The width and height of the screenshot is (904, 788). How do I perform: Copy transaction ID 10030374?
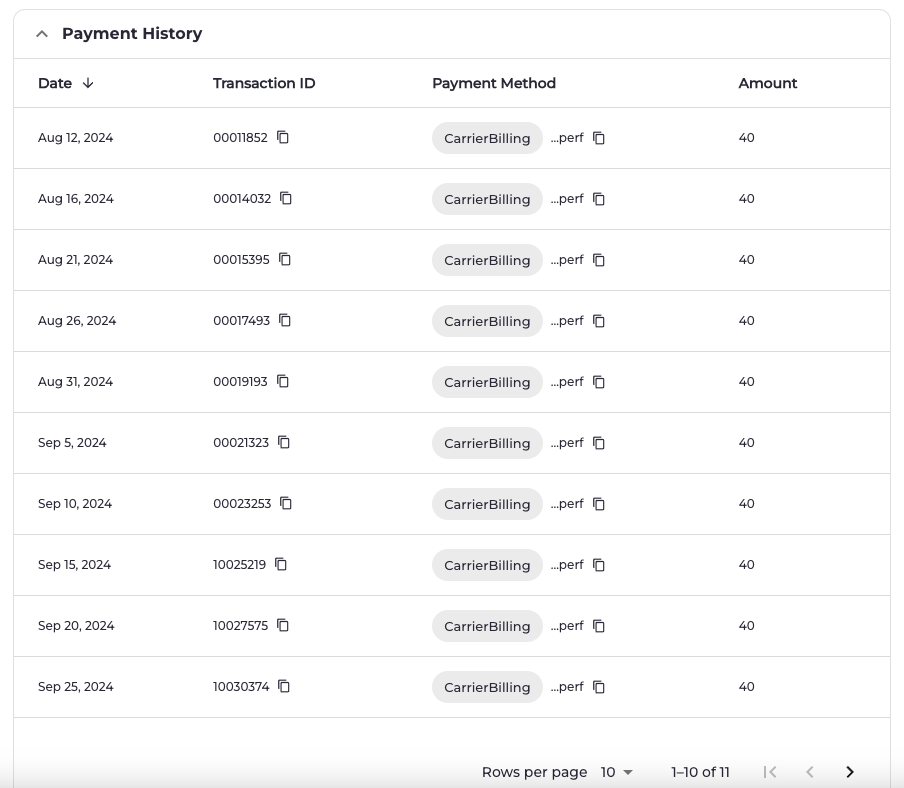tap(284, 687)
